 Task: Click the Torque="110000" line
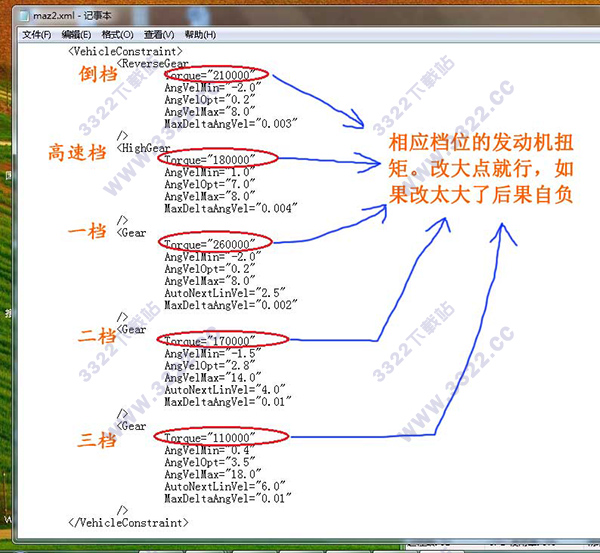(210, 438)
